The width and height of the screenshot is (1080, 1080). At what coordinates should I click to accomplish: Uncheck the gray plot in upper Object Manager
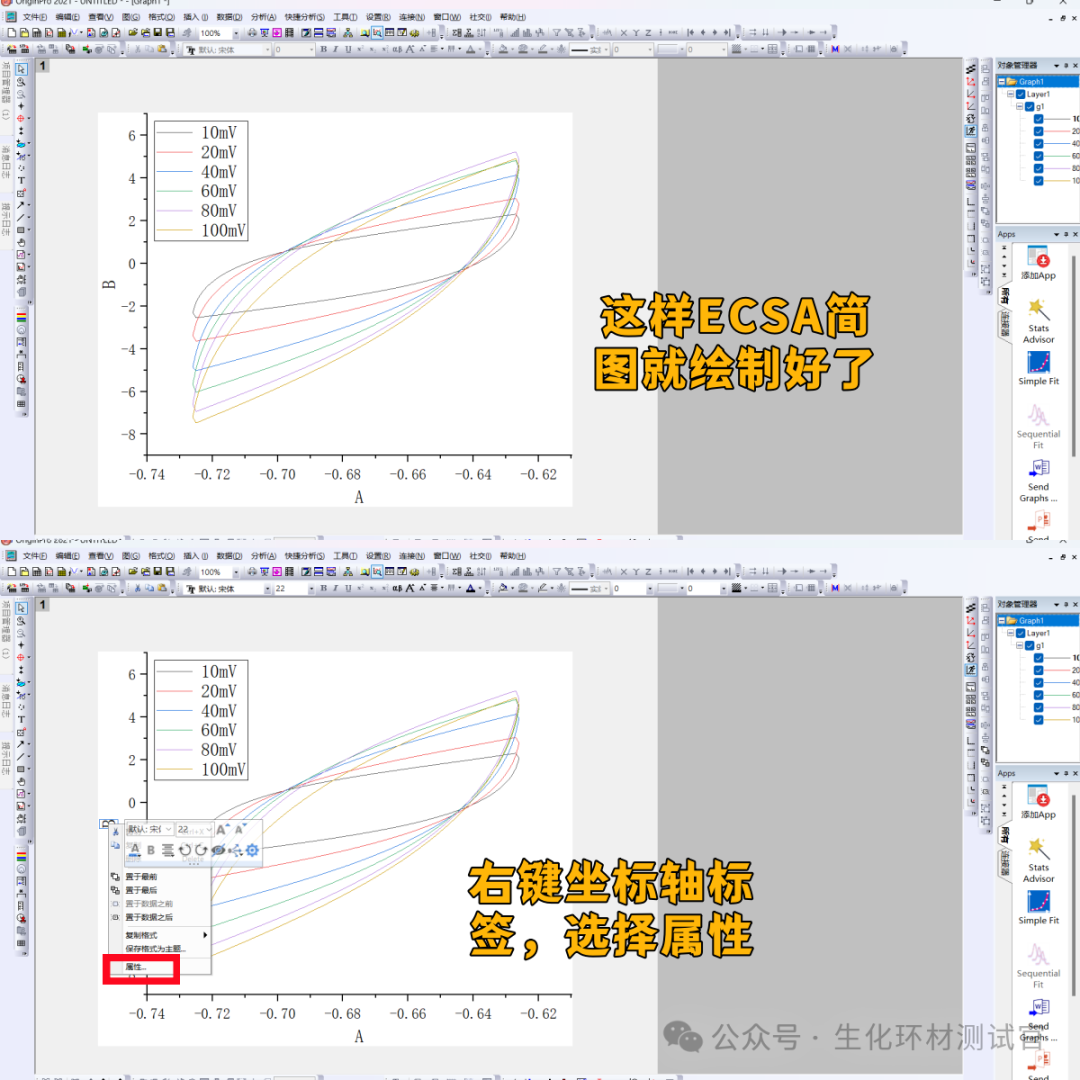coord(1038,119)
